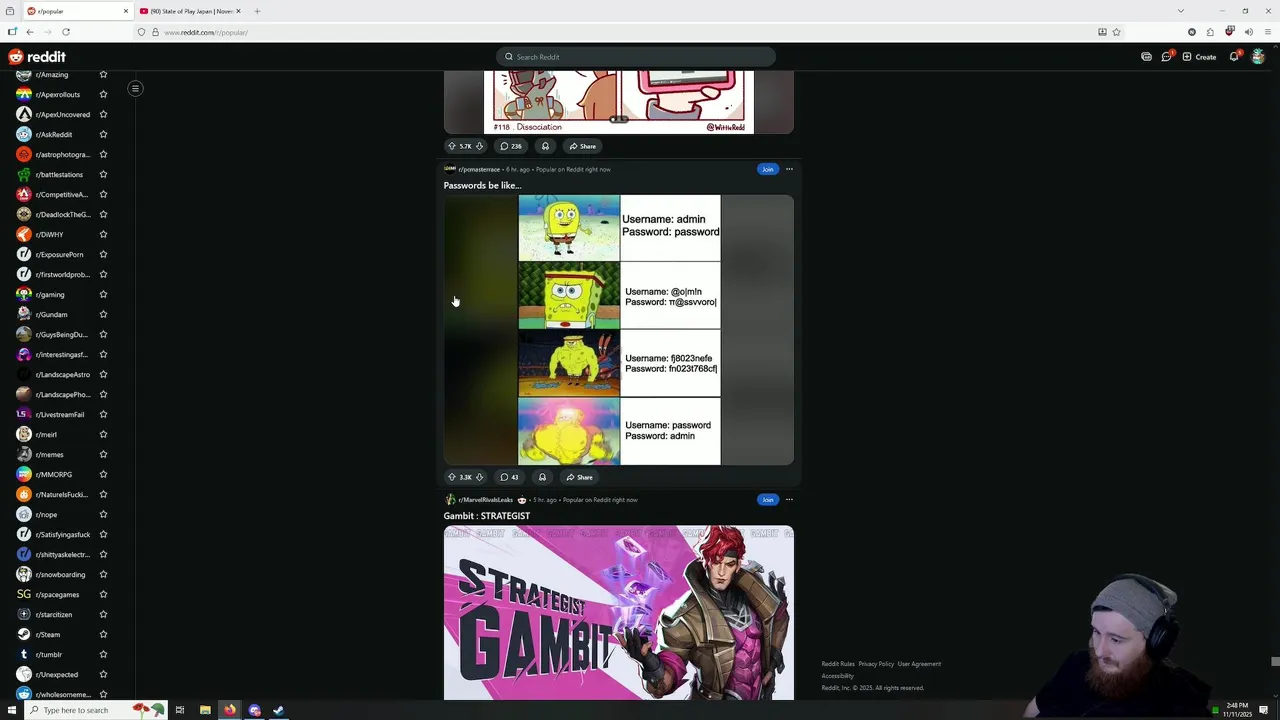Share the Dissociation comic post
The height and width of the screenshot is (720, 1280).
tap(583, 146)
